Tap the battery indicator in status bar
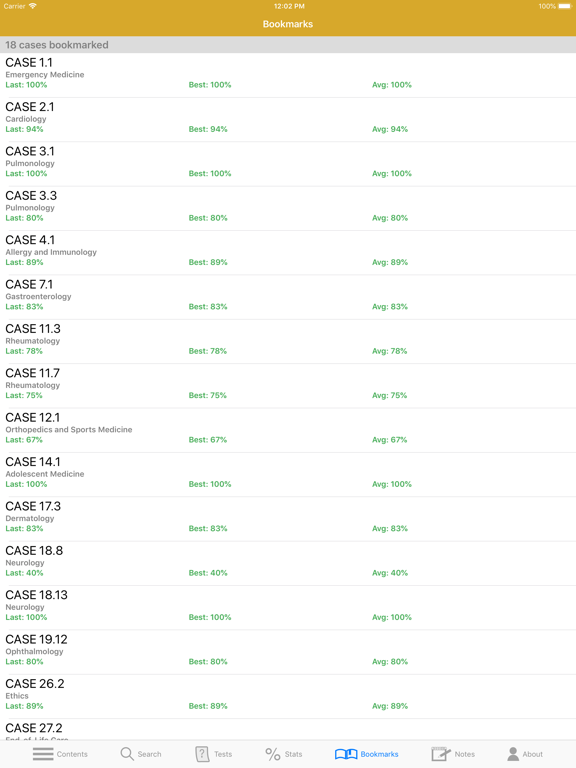Screen dimensions: 576x768 [x=565, y=6]
